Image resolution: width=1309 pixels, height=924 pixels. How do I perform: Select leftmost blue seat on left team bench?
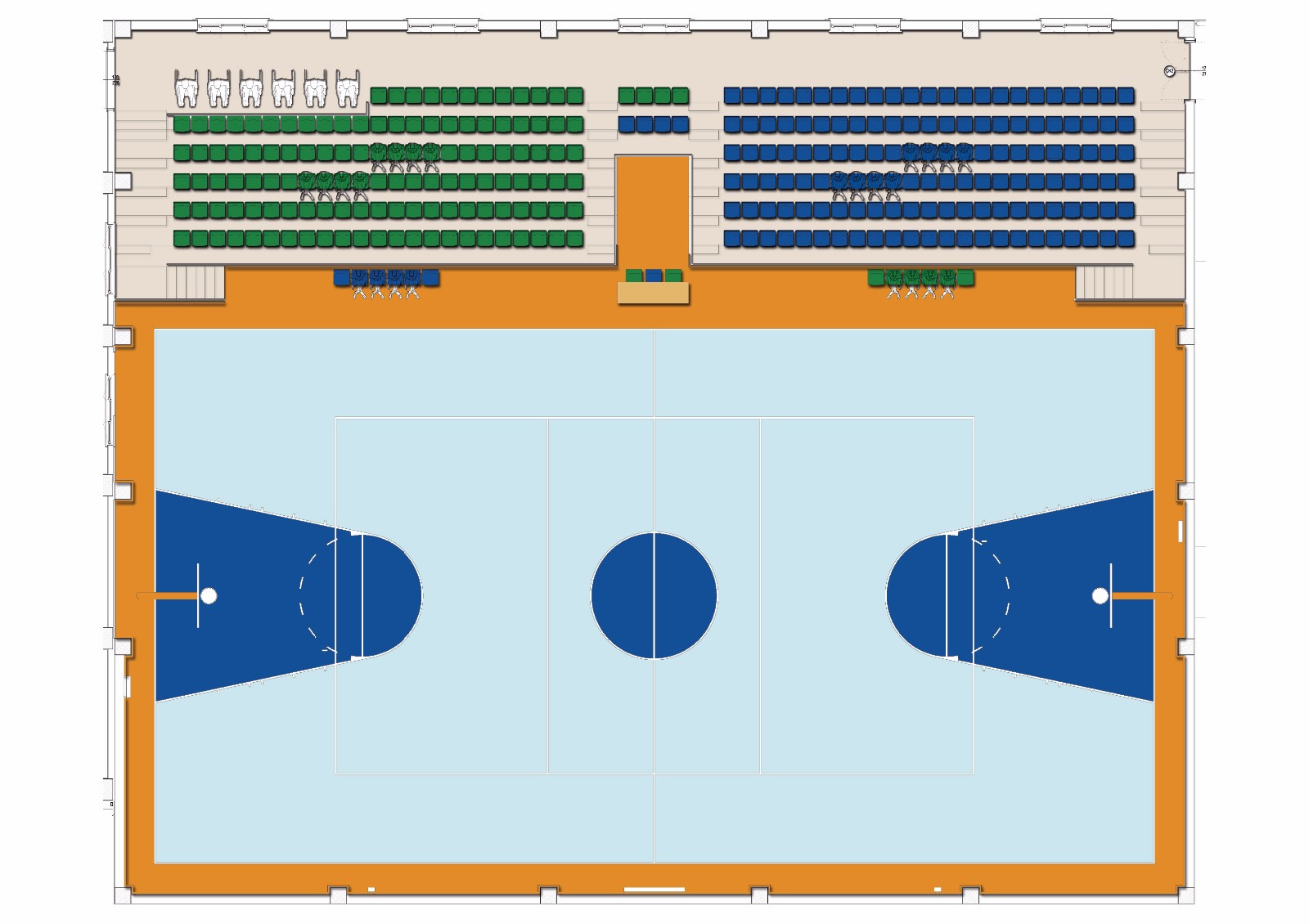coord(342,277)
